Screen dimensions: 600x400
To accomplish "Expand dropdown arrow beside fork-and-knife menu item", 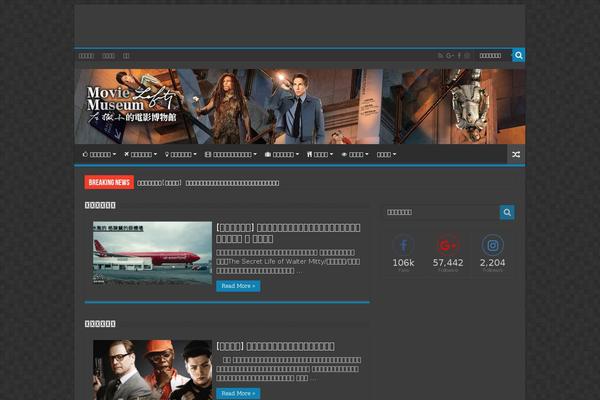I will point(331,154).
